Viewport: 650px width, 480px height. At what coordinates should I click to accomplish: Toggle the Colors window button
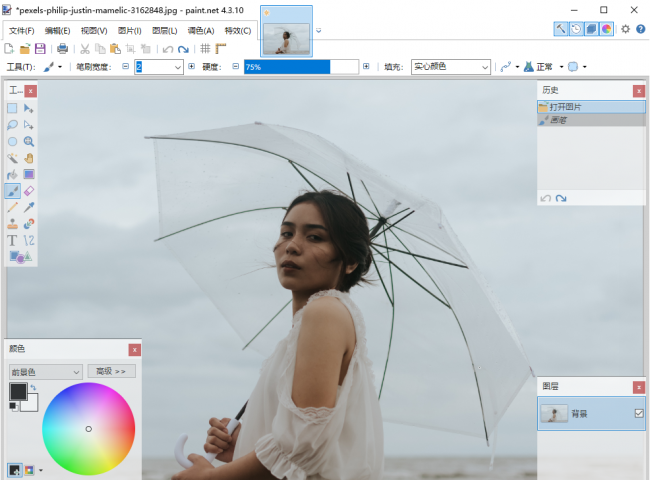coord(606,29)
